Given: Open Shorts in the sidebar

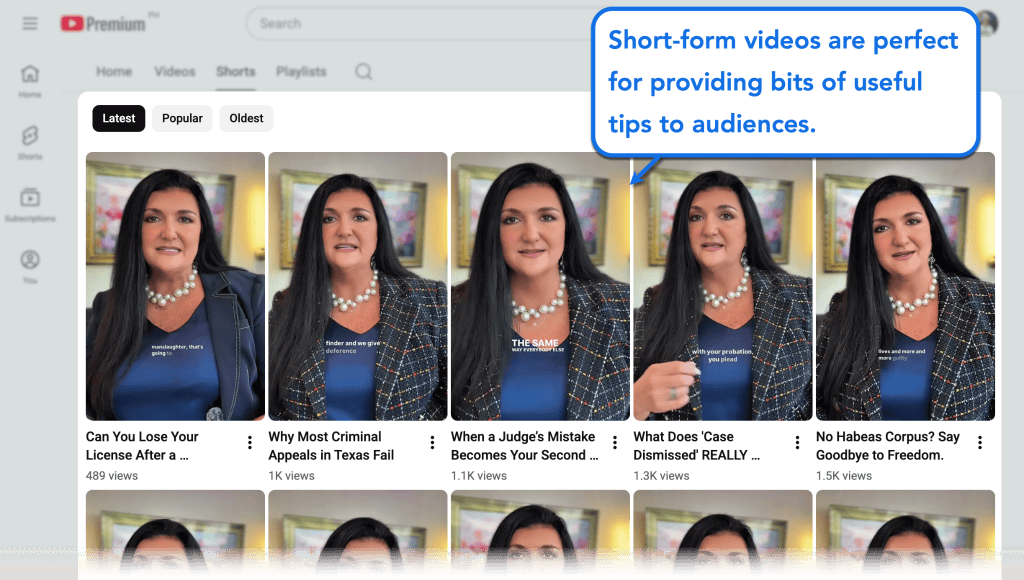Looking at the screenshot, I should click(30, 142).
